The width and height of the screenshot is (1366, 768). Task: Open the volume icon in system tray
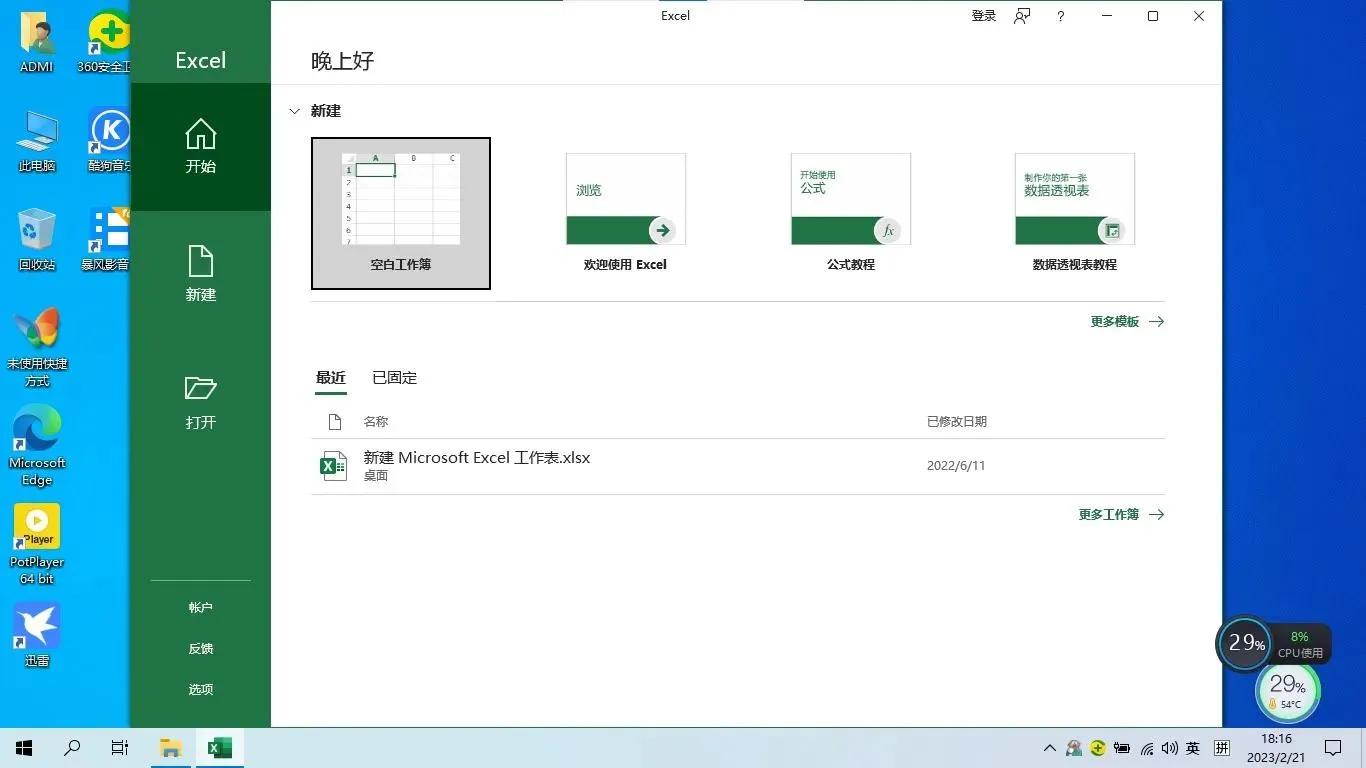point(1169,747)
